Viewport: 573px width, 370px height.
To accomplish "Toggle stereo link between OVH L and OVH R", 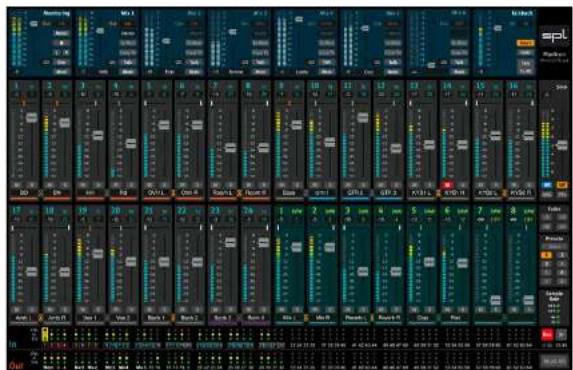I will (173, 193).
